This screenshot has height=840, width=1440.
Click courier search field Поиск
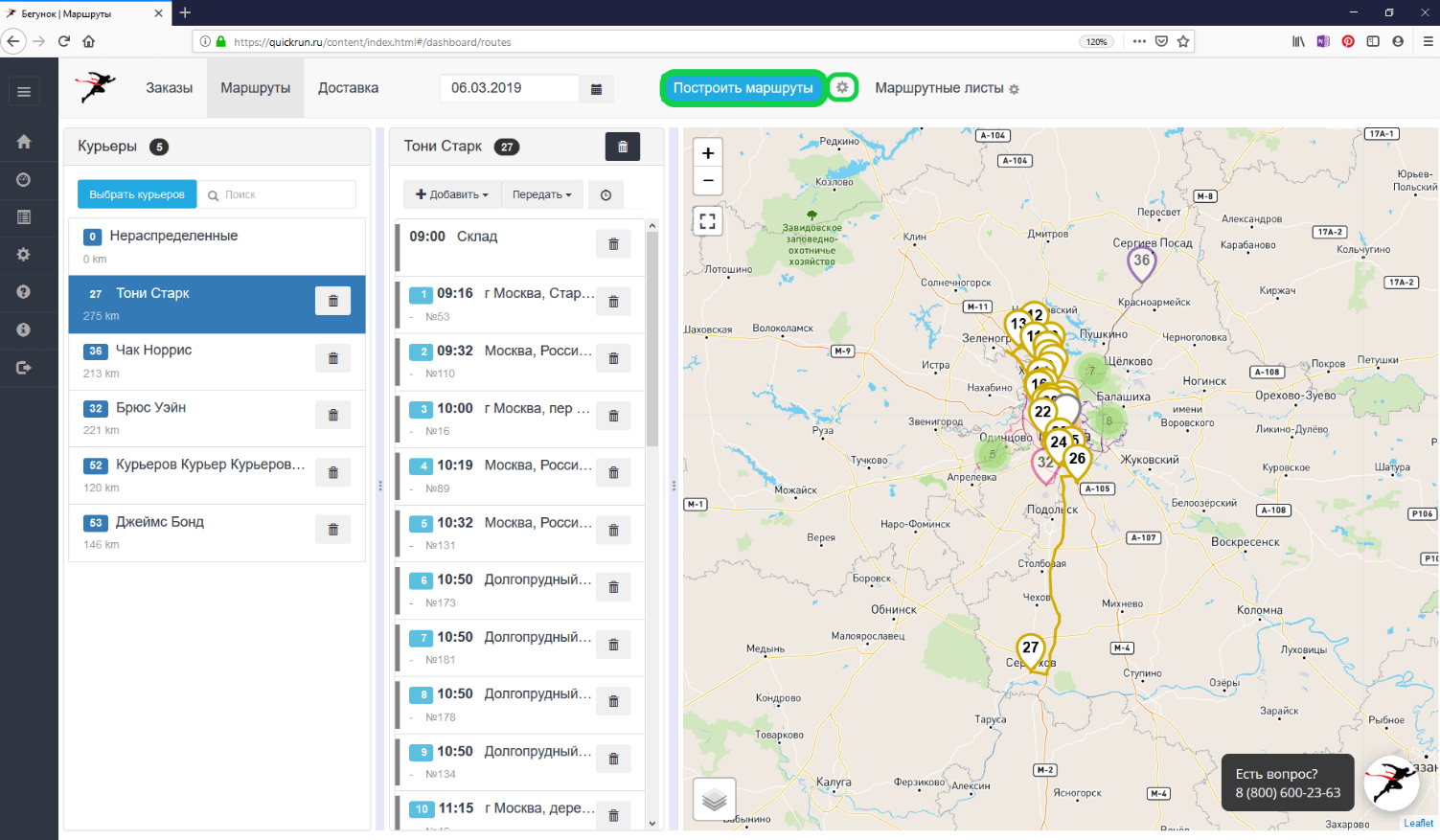tap(278, 194)
